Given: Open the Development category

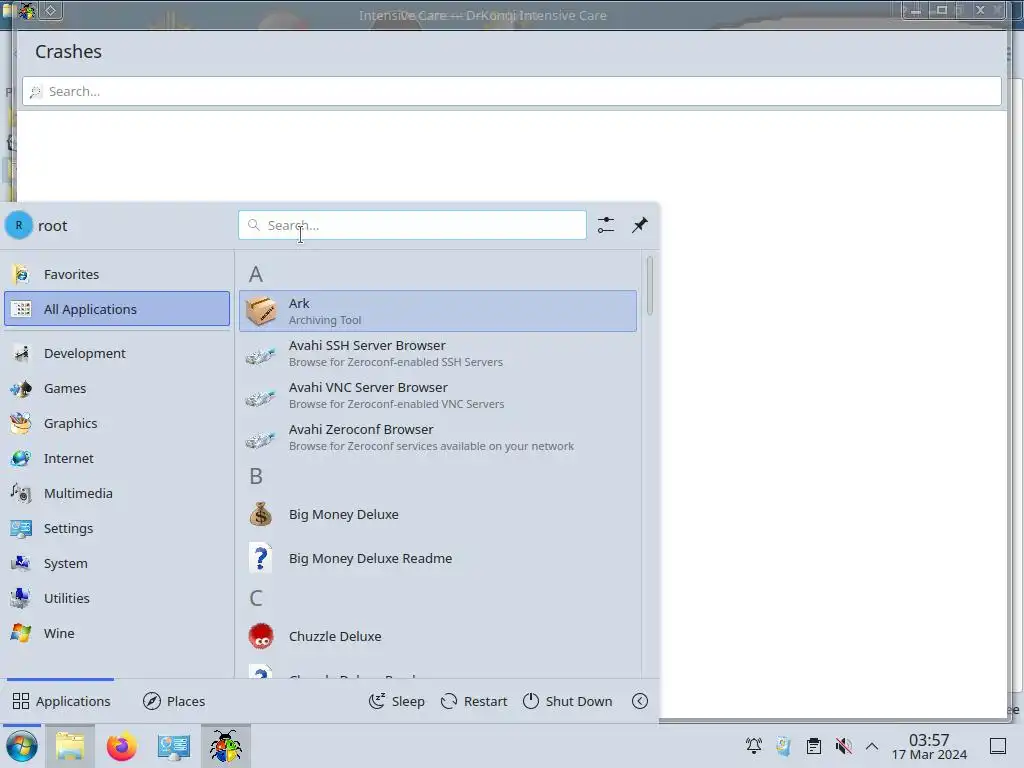Looking at the screenshot, I should 117,353.
